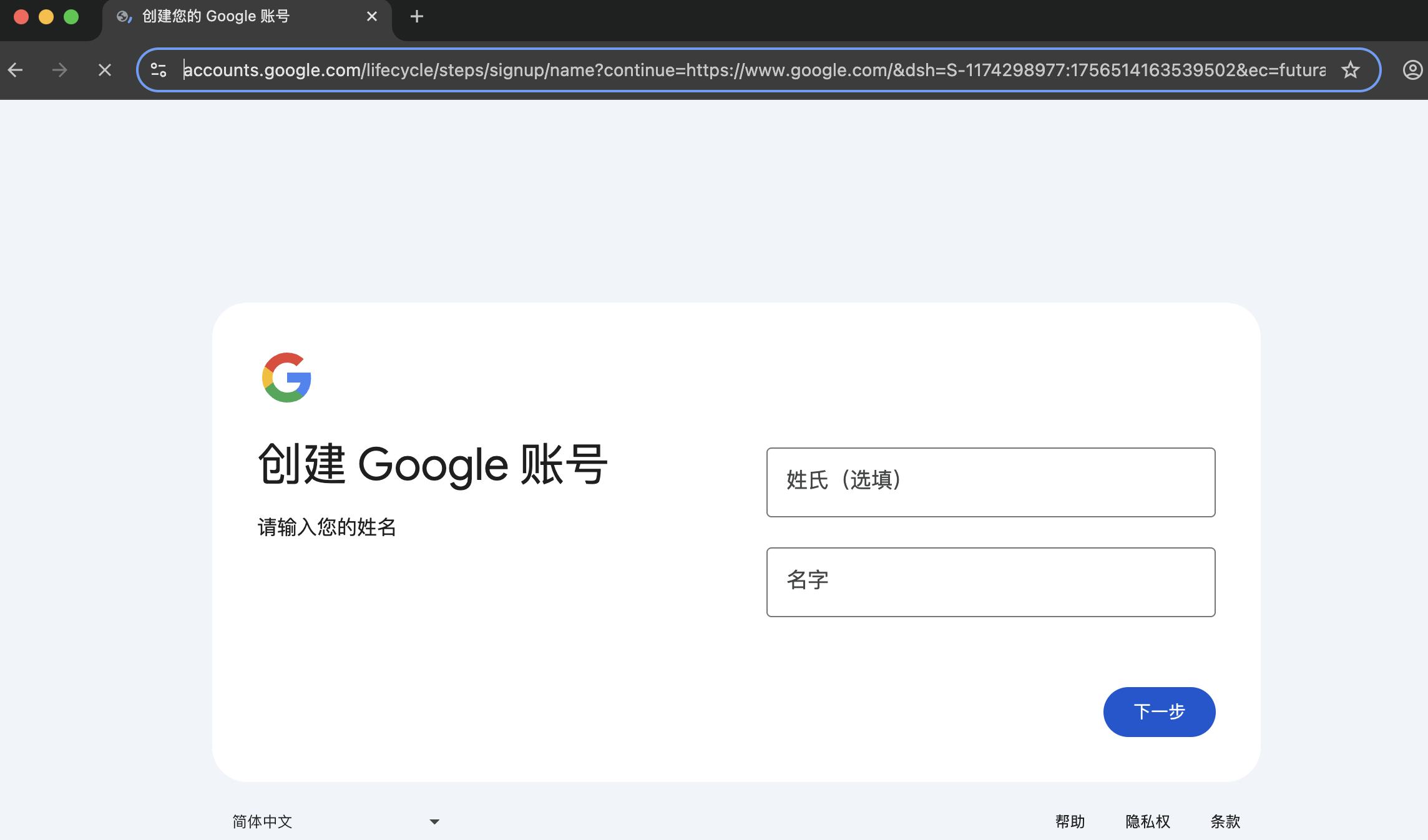Close the Google account creation tab
The height and width of the screenshot is (840, 1428).
(372, 17)
